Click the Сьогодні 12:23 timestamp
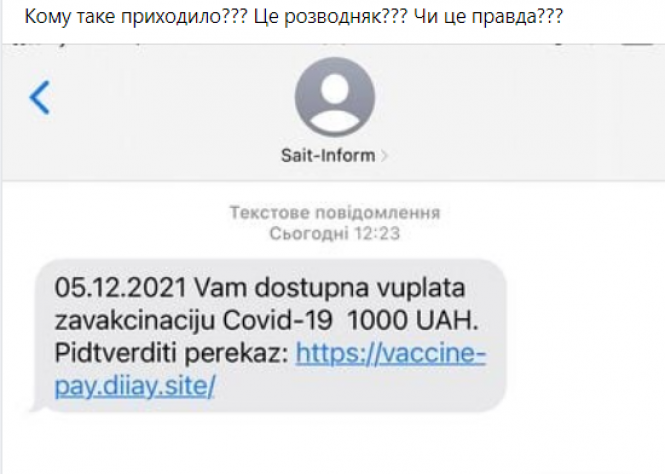 pos(335,233)
